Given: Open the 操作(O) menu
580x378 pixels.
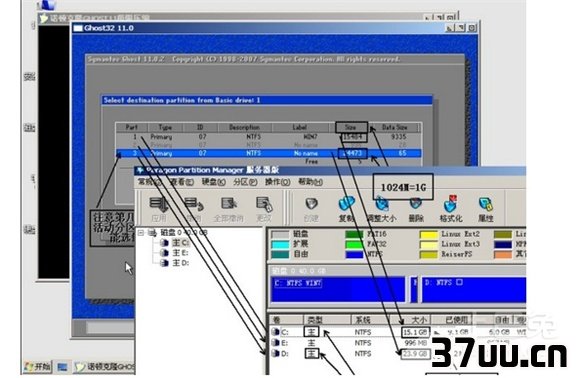Looking at the screenshot, I should tap(277, 182).
